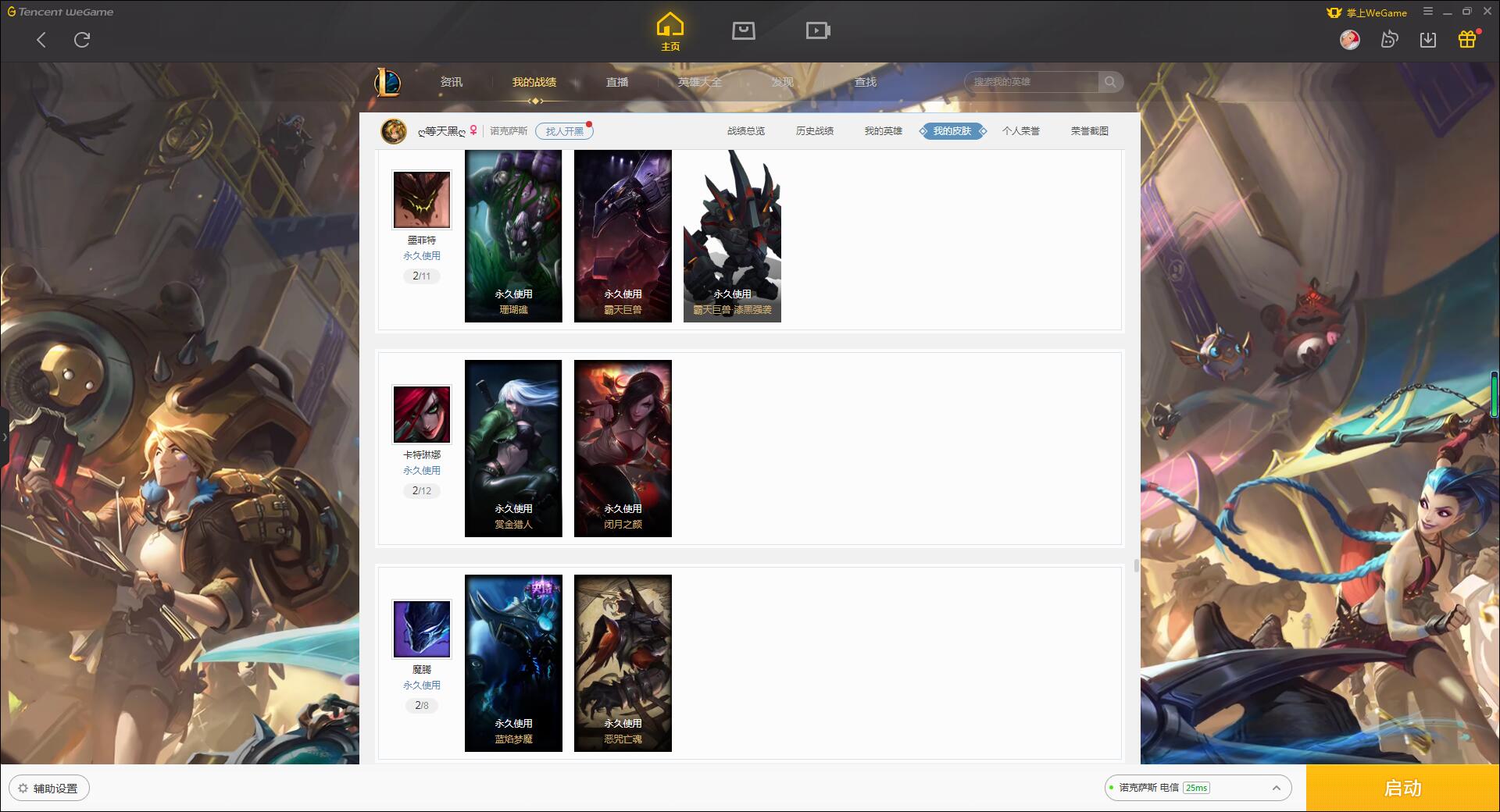Open the video player icon in top bar
Screen dimensions: 1500x812
[x=818, y=30]
